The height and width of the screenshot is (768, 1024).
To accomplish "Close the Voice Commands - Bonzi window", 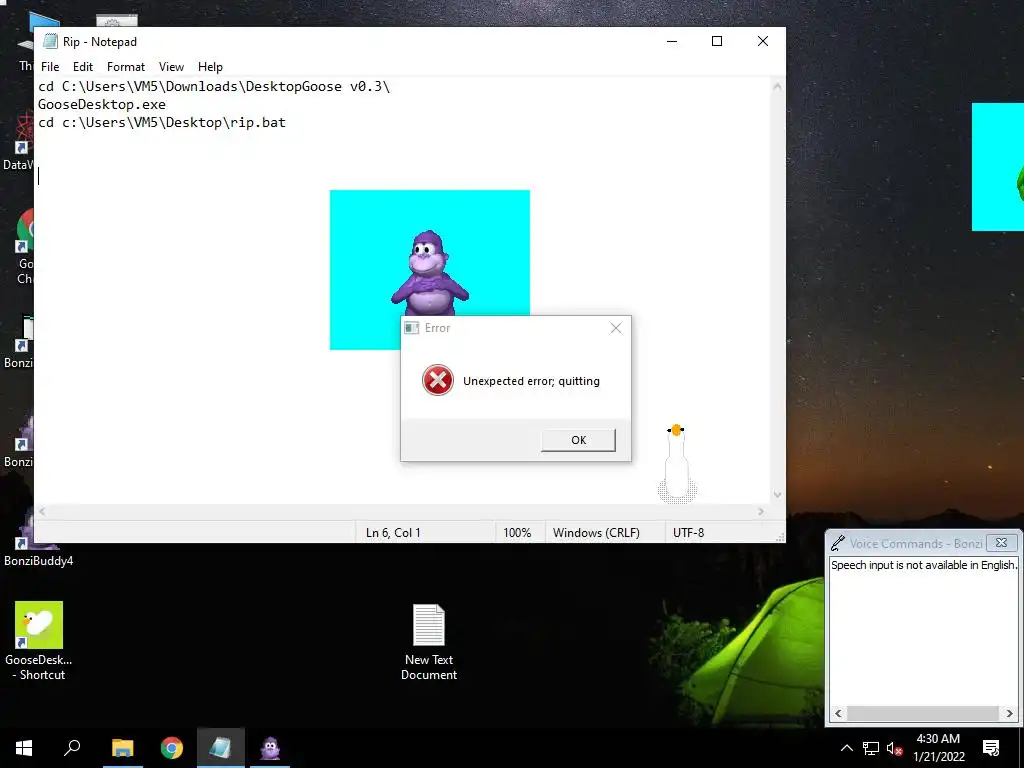I will pos(1001,543).
